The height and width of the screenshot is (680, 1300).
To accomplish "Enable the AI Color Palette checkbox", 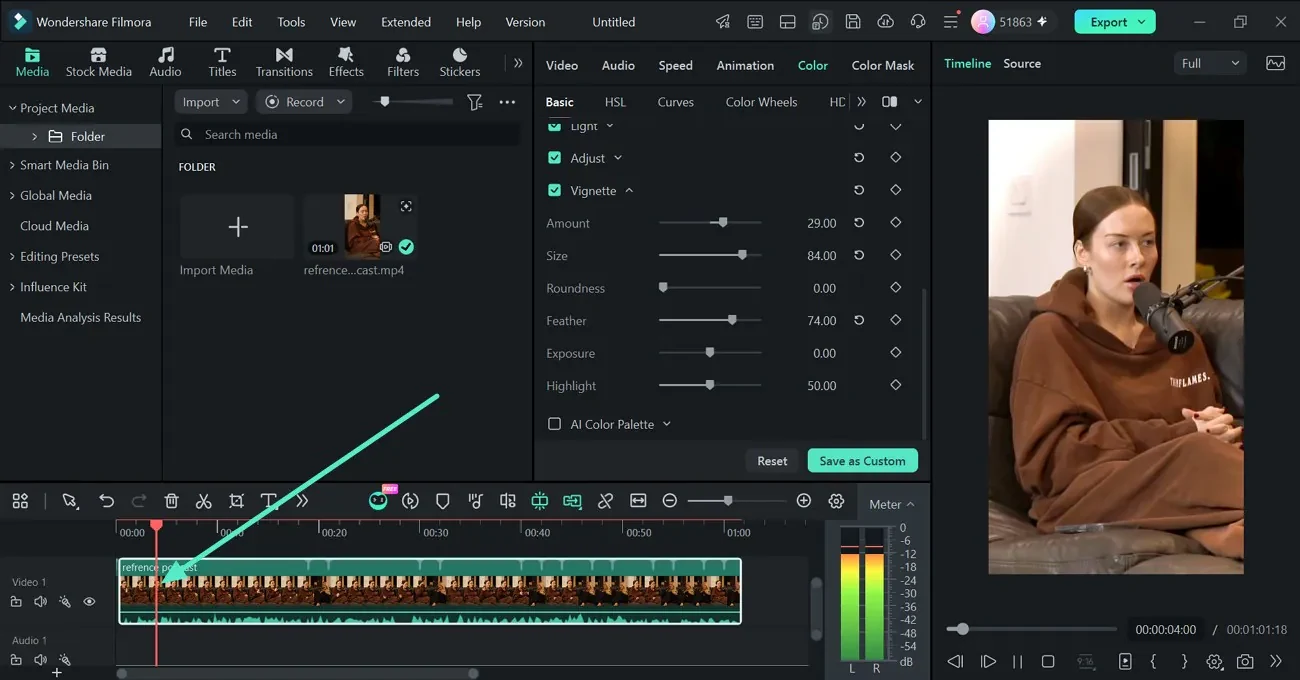I will [555, 424].
